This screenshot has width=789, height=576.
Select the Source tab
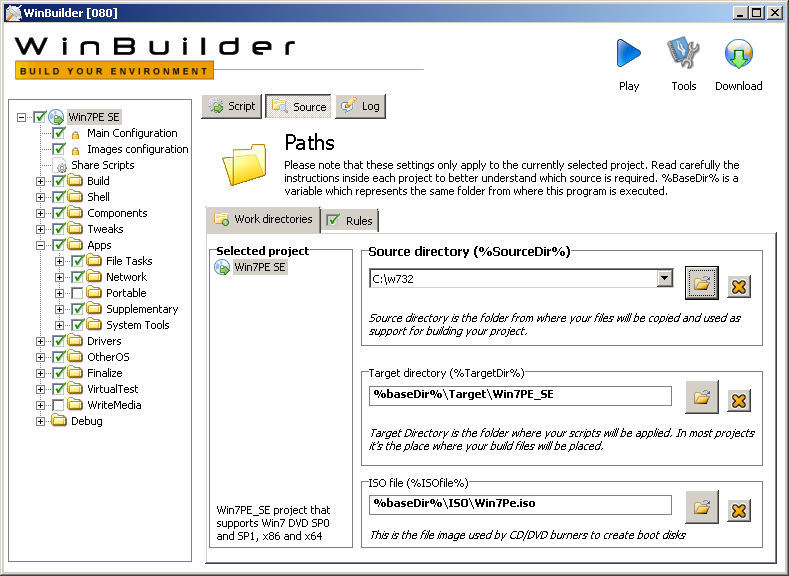point(298,106)
